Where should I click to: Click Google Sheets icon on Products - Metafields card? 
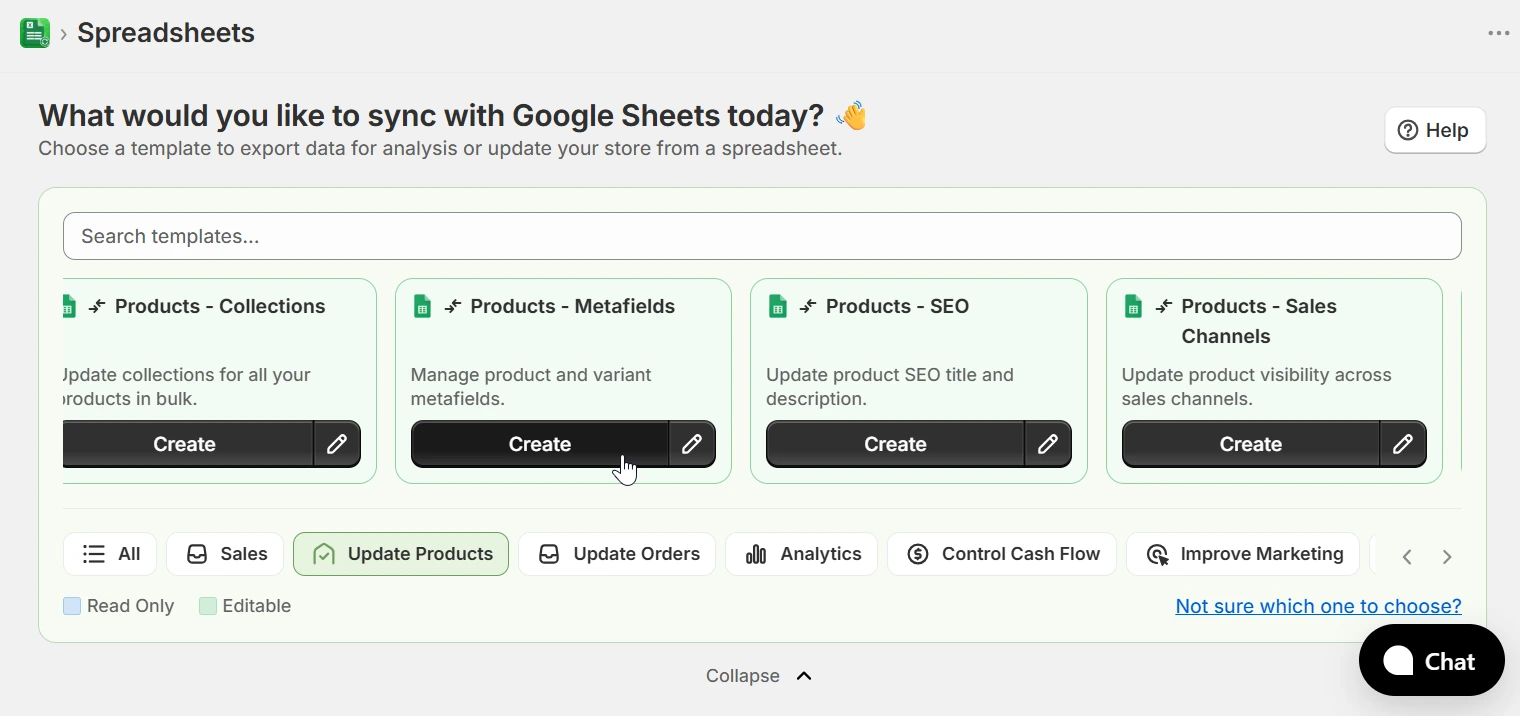tap(422, 306)
